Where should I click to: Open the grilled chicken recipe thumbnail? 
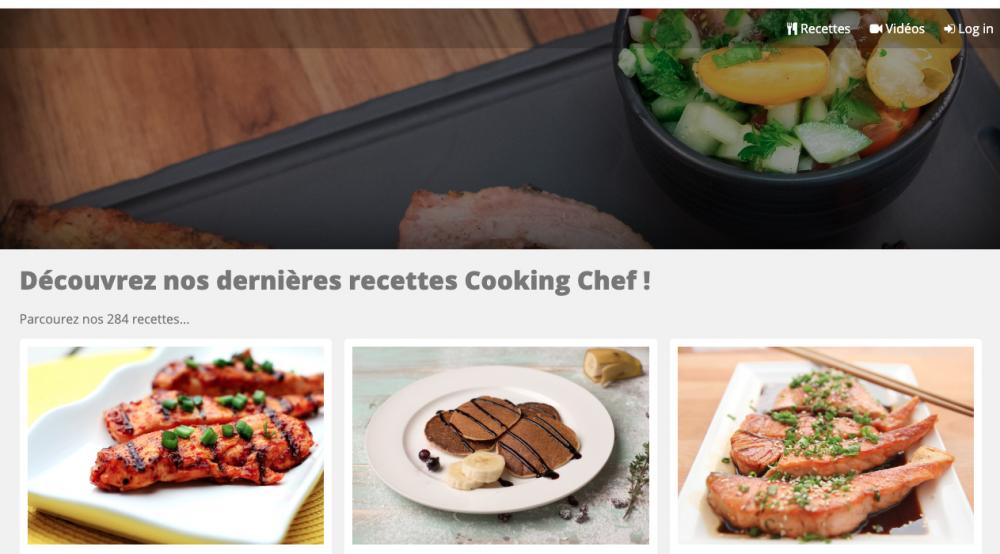[x=175, y=445]
